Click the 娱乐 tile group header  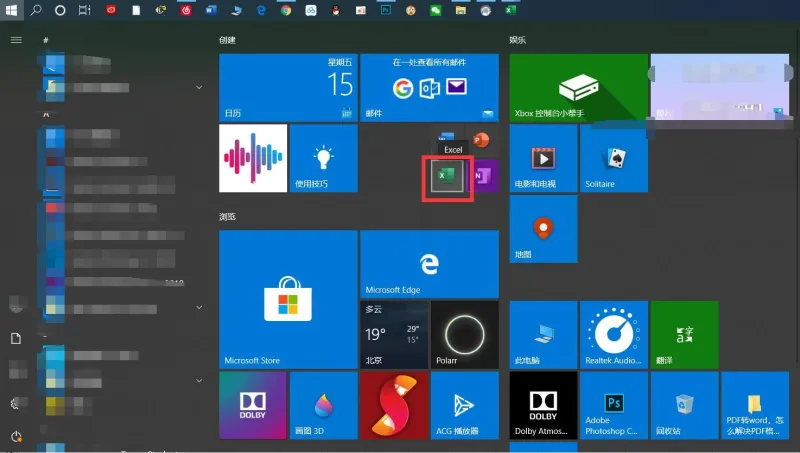point(517,40)
